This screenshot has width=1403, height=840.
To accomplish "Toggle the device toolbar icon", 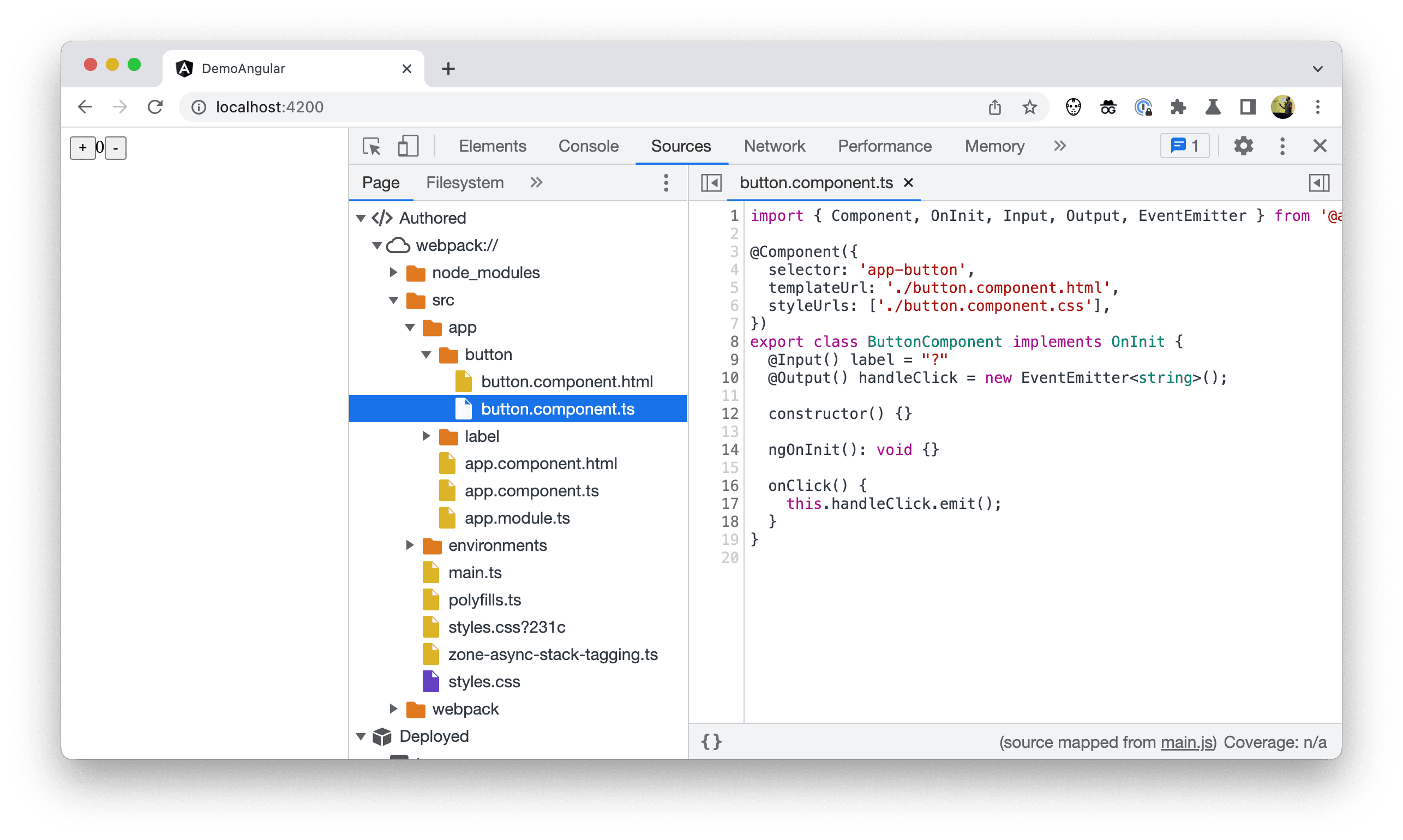I will [x=408, y=146].
